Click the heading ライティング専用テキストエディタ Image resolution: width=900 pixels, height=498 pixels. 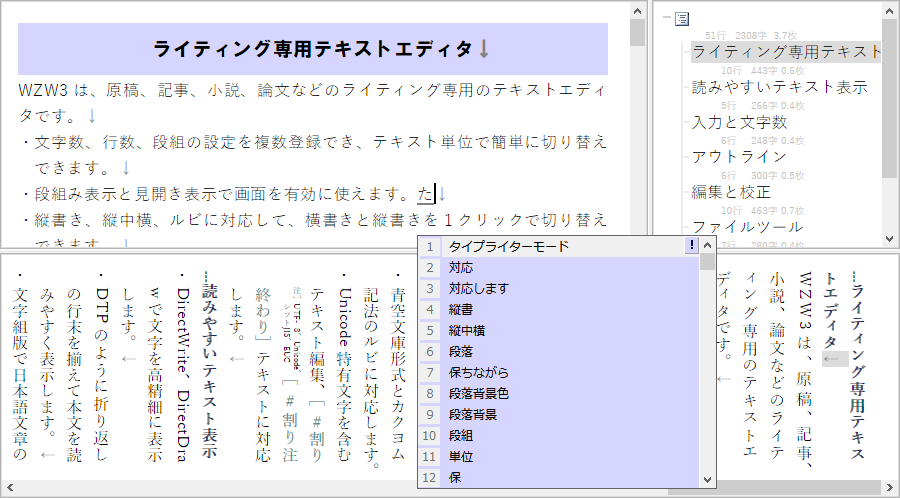point(313,49)
